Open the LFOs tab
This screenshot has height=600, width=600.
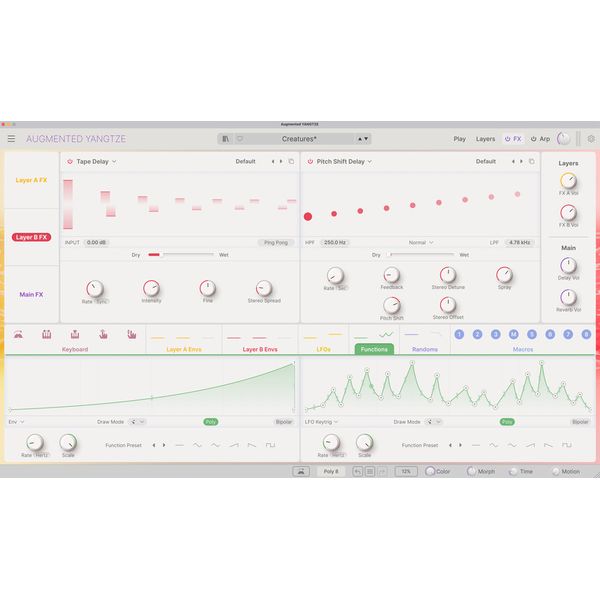coord(324,349)
